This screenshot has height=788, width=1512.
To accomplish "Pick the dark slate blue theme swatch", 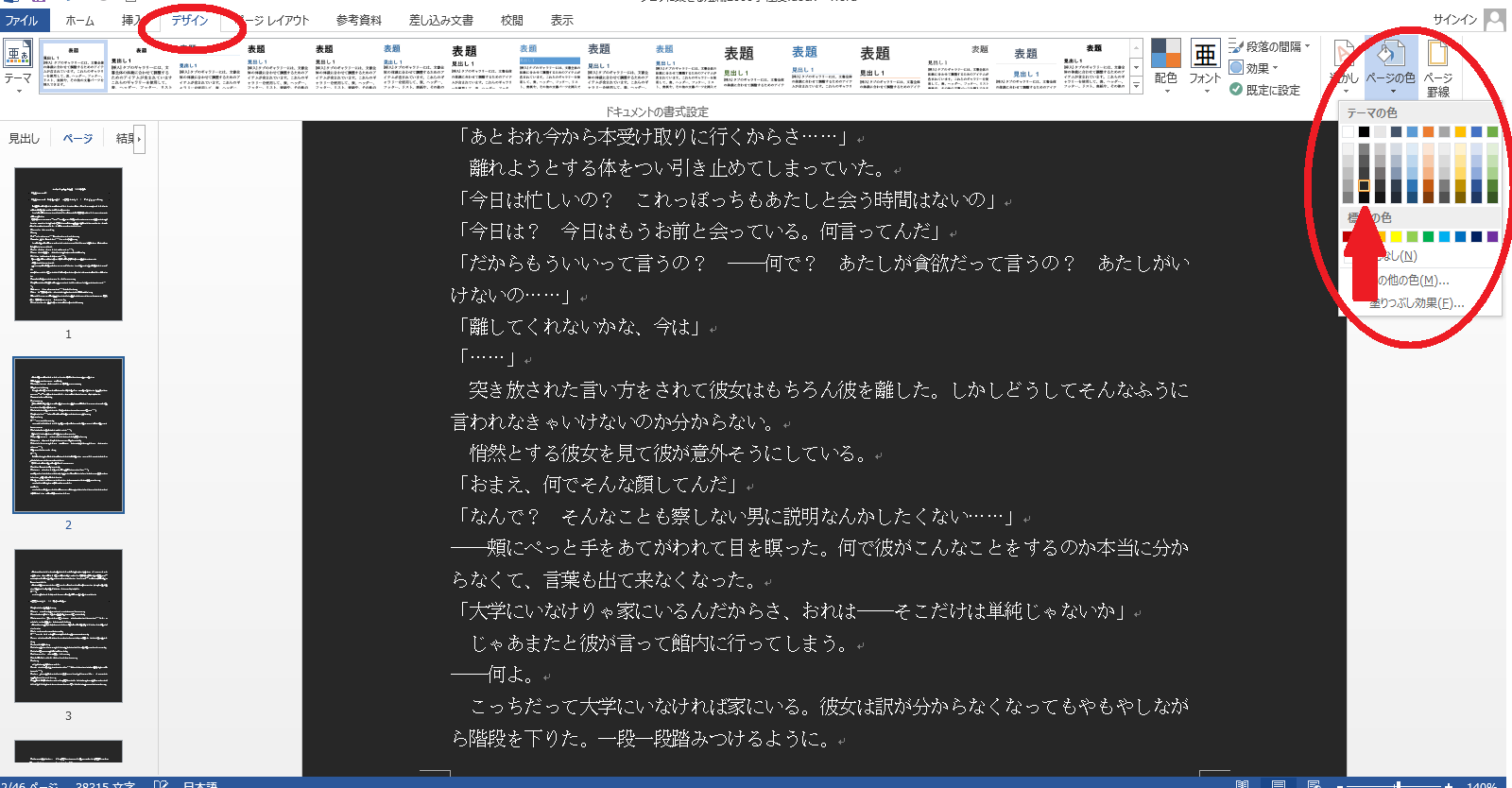I will [x=1396, y=131].
